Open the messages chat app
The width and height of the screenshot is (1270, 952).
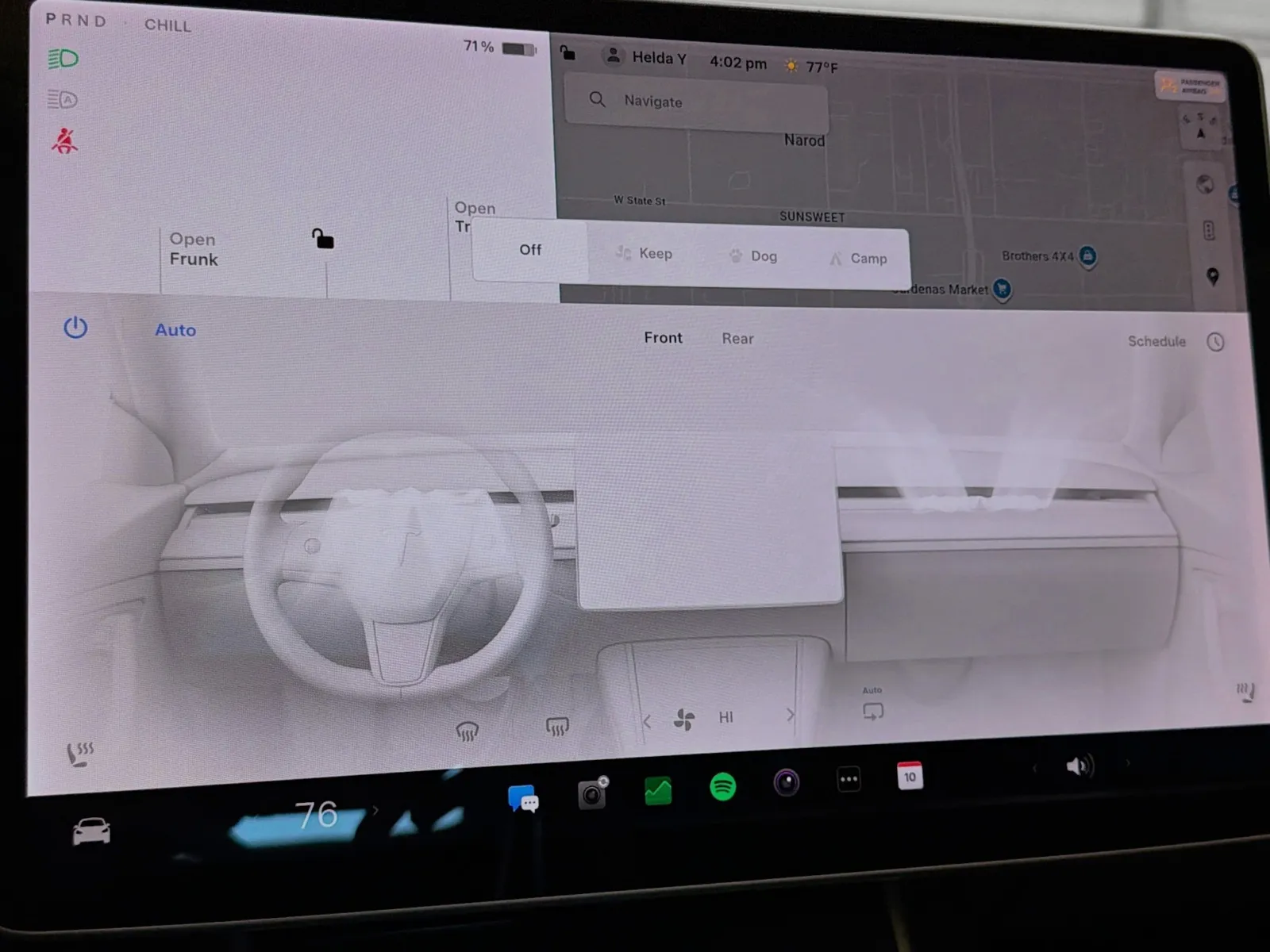[x=523, y=799]
